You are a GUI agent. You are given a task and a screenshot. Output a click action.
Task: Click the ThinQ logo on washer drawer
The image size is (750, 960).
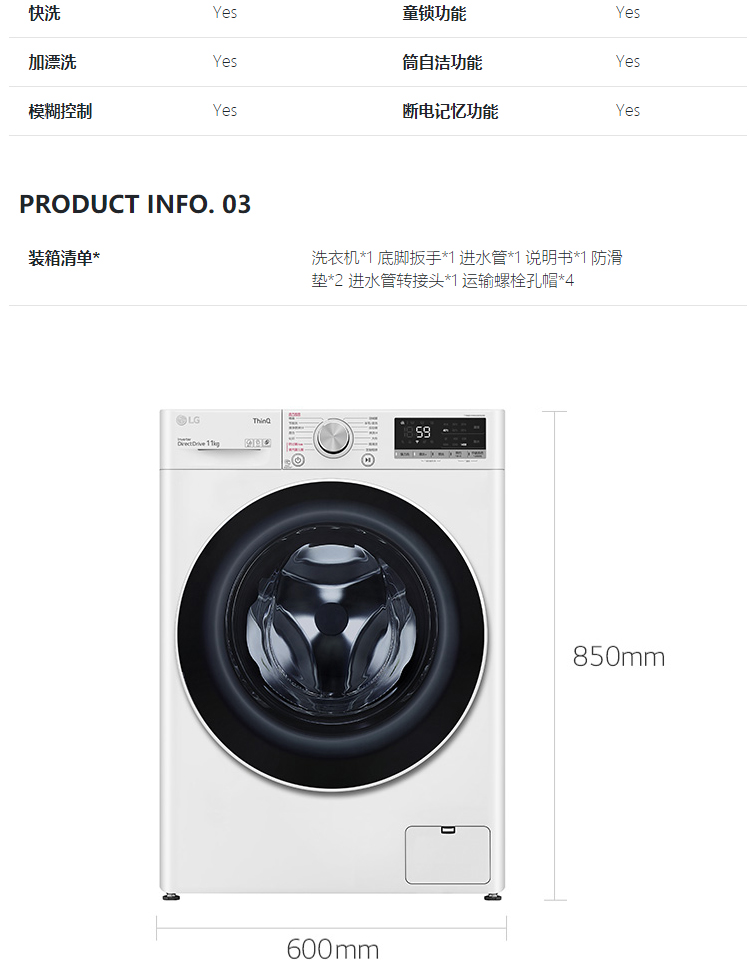[261, 421]
